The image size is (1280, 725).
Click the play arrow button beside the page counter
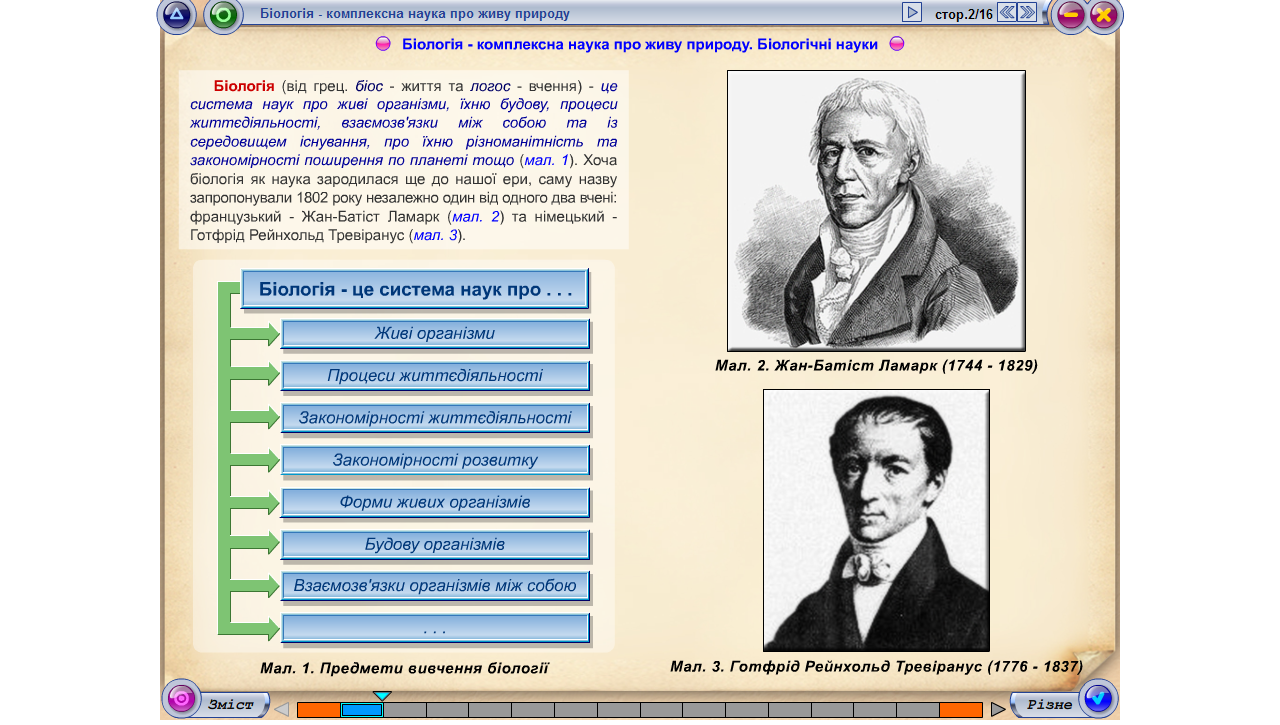pyautogui.click(x=912, y=12)
